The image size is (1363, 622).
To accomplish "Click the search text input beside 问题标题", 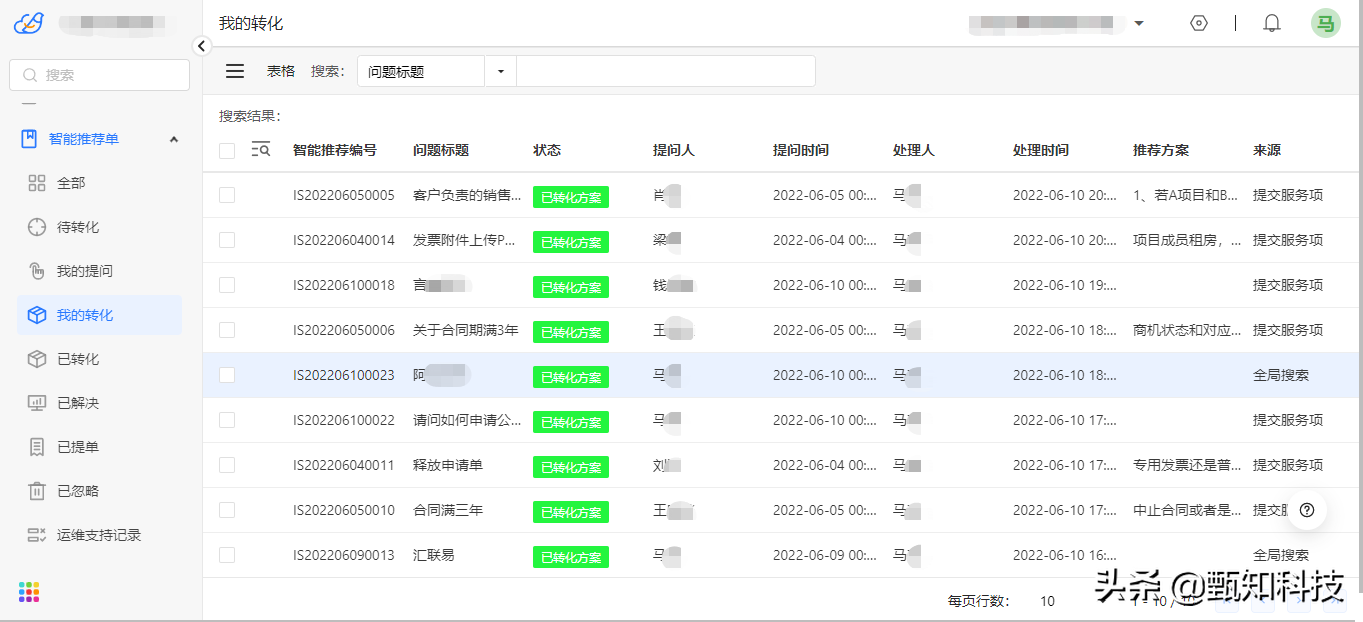I will pos(665,71).
